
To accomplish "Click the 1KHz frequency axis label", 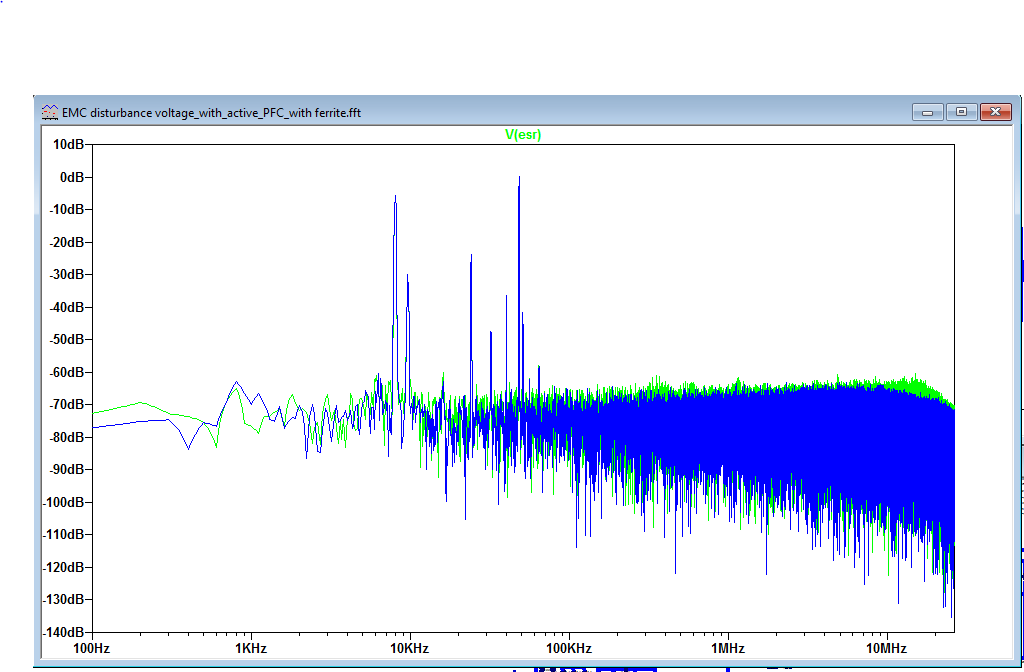I will (251, 648).
